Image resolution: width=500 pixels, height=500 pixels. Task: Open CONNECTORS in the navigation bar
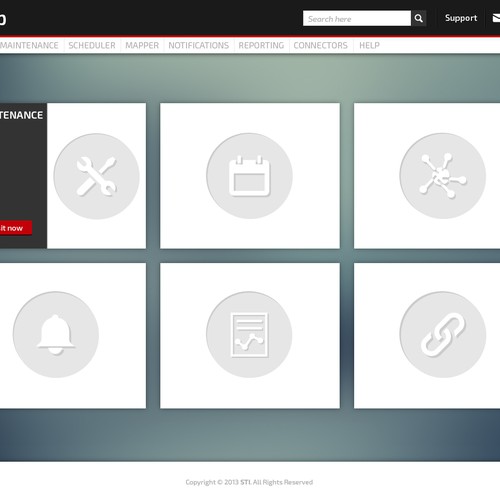320,45
